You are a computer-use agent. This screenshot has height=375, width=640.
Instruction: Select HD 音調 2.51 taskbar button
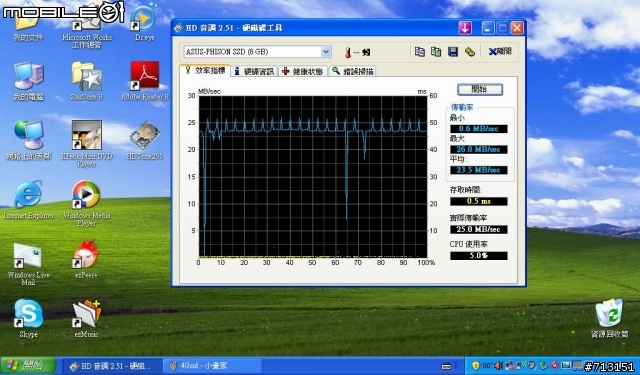pos(112,366)
